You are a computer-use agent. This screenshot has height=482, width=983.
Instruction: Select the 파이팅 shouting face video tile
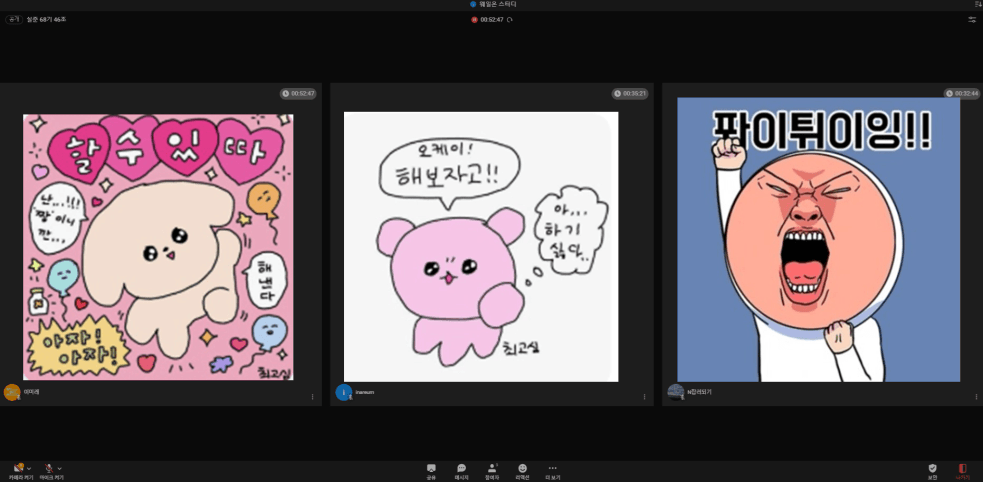(818, 239)
